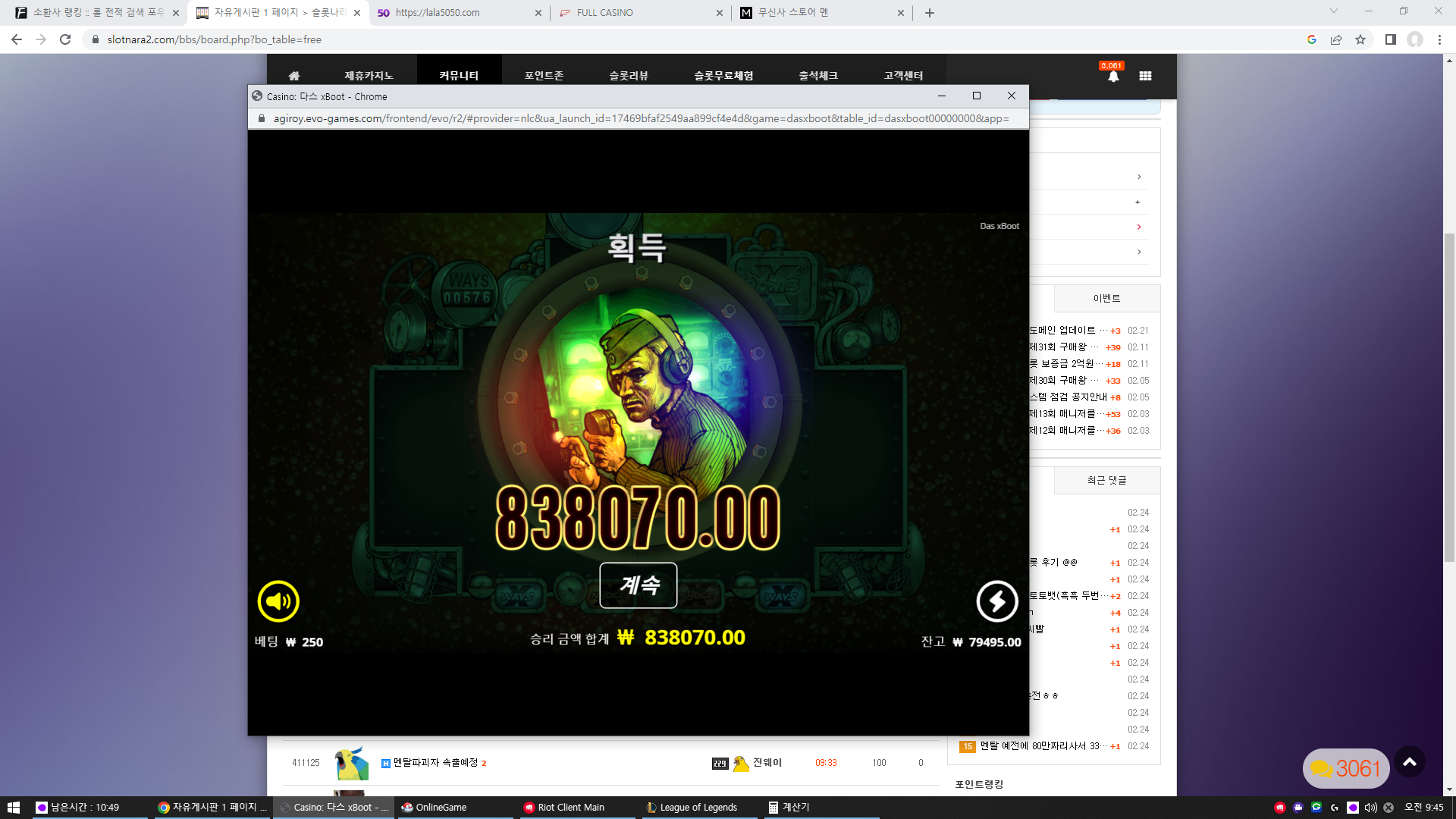The height and width of the screenshot is (819, 1456).
Task: Click the browser forward arrow
Action: (x=41, y=39)
